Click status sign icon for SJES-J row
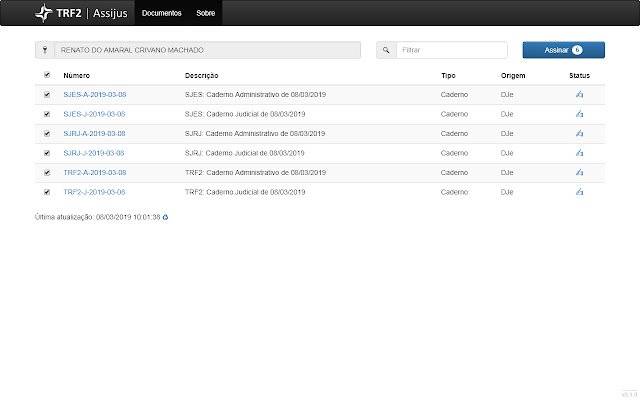The image size is (640, 400). [579, 114]
